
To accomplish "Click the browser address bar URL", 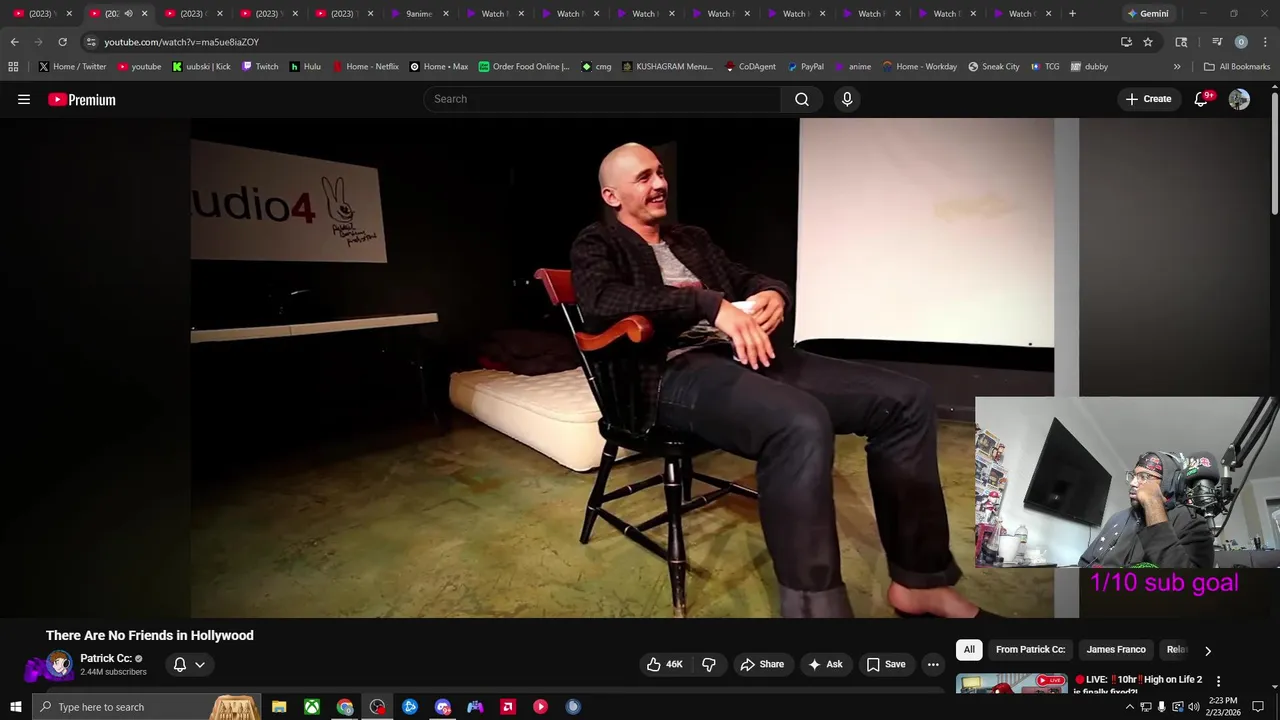I will tap(181, 42).
